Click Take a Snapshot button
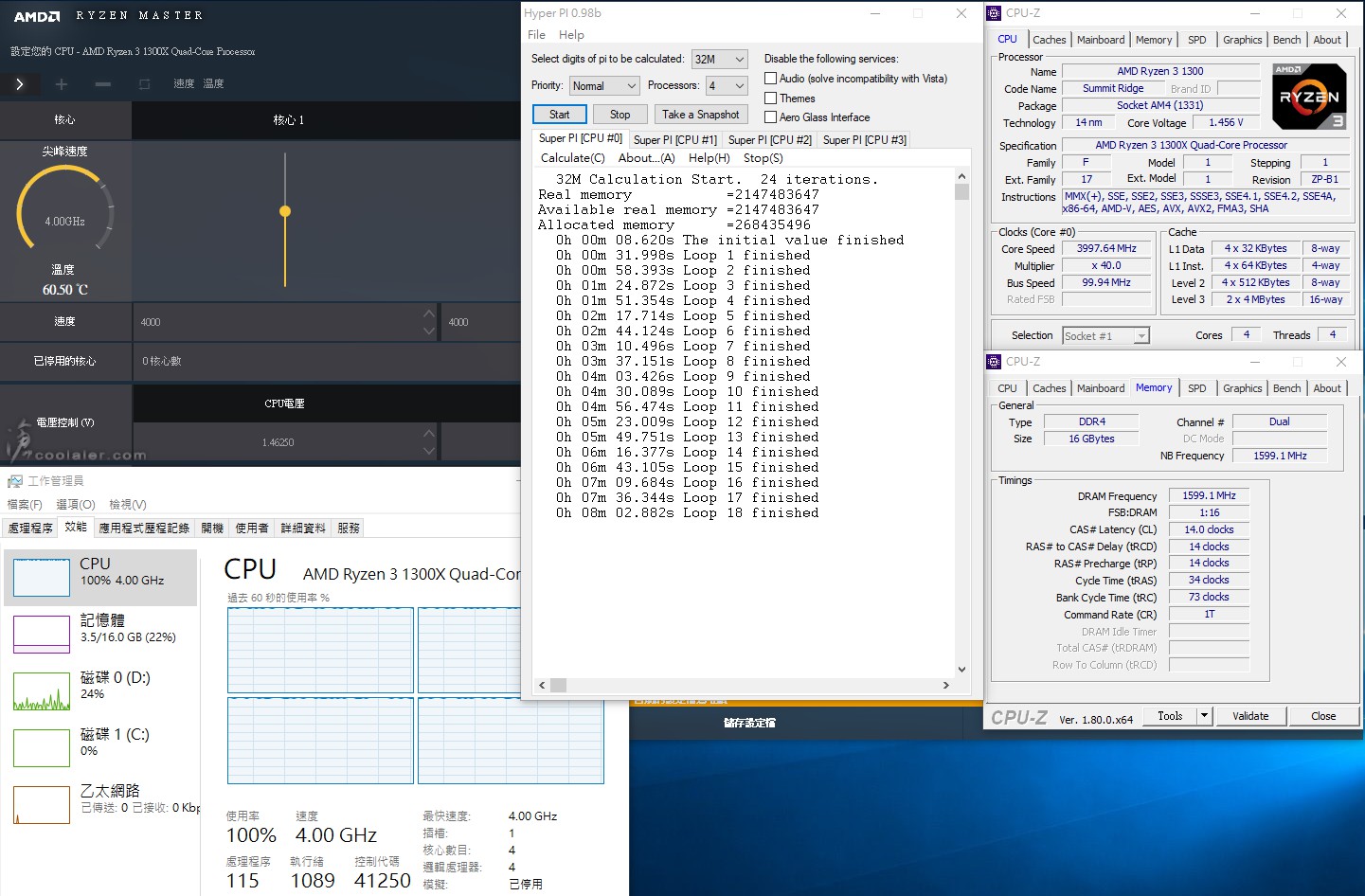Image resolution: width=1365 pixels, height=896 pixels. click(701, 115)
